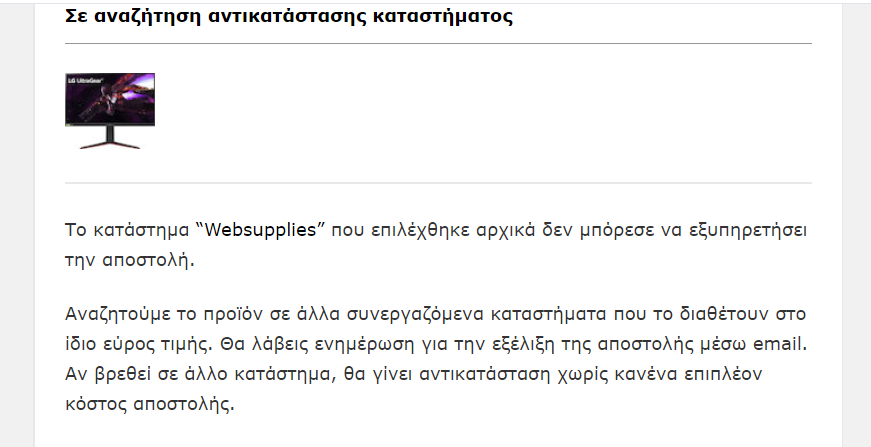Click the divider line below the product image
This screenshot has height=447, width=871.
point(438,183)
